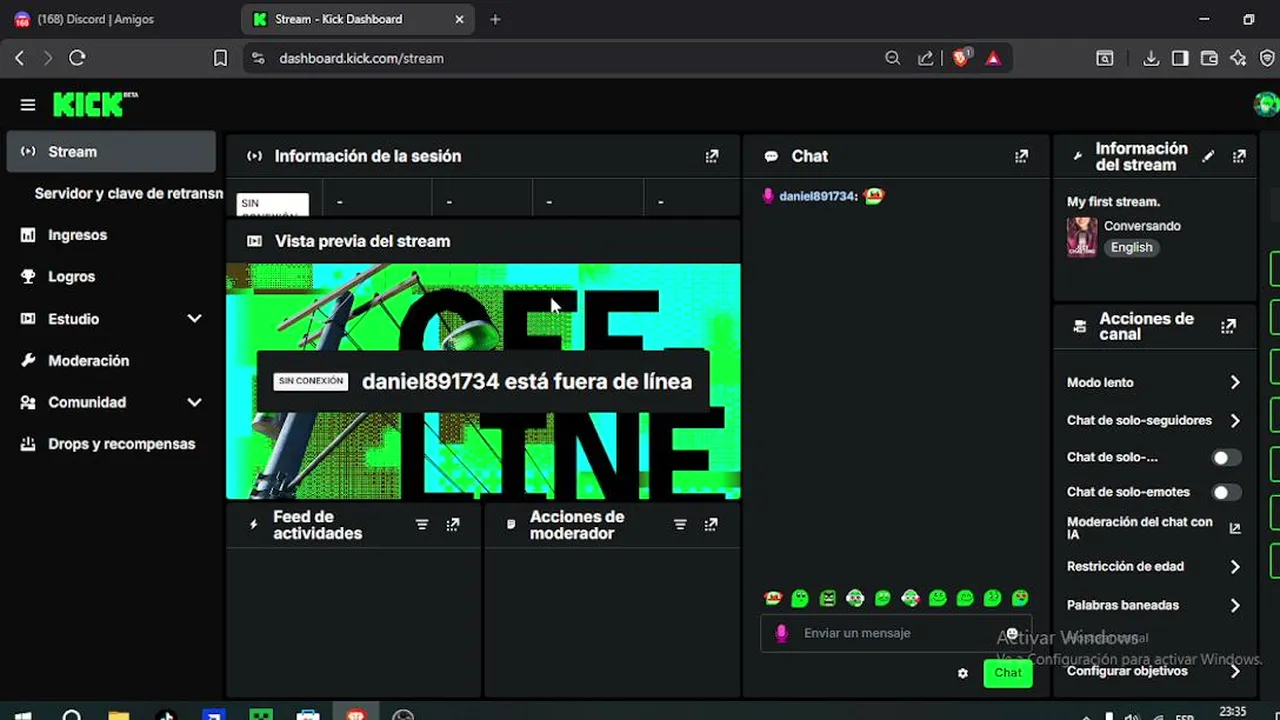Open chat settings gear icon

tap(962, 673)
